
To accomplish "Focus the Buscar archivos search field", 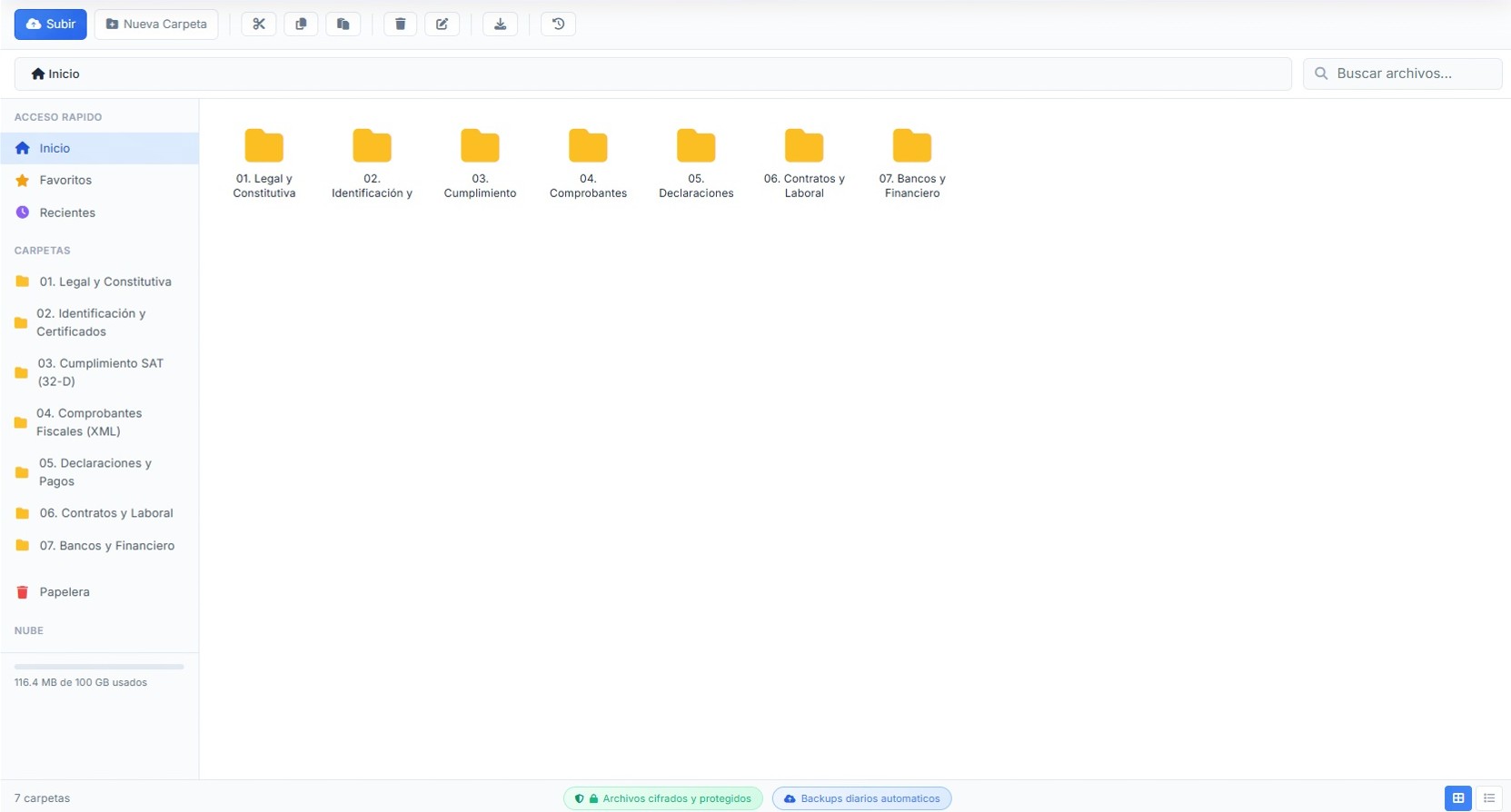I will 1402,74.
